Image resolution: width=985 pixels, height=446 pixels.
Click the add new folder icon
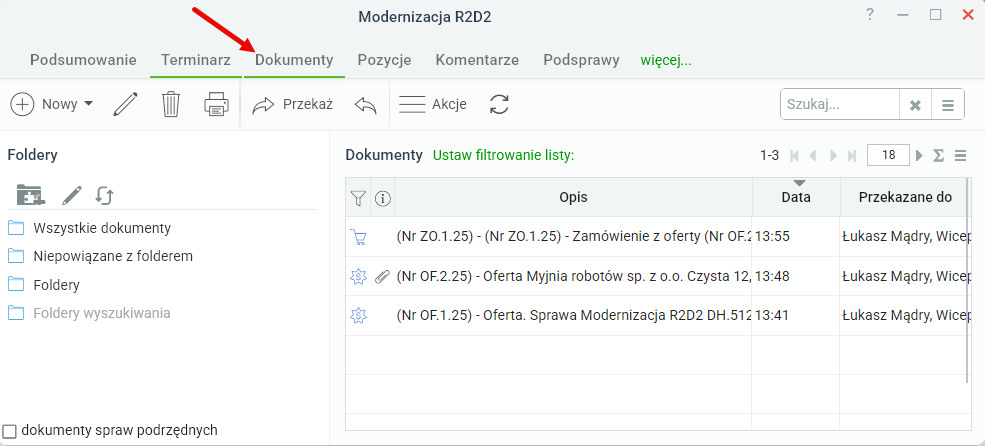[30, 195]
